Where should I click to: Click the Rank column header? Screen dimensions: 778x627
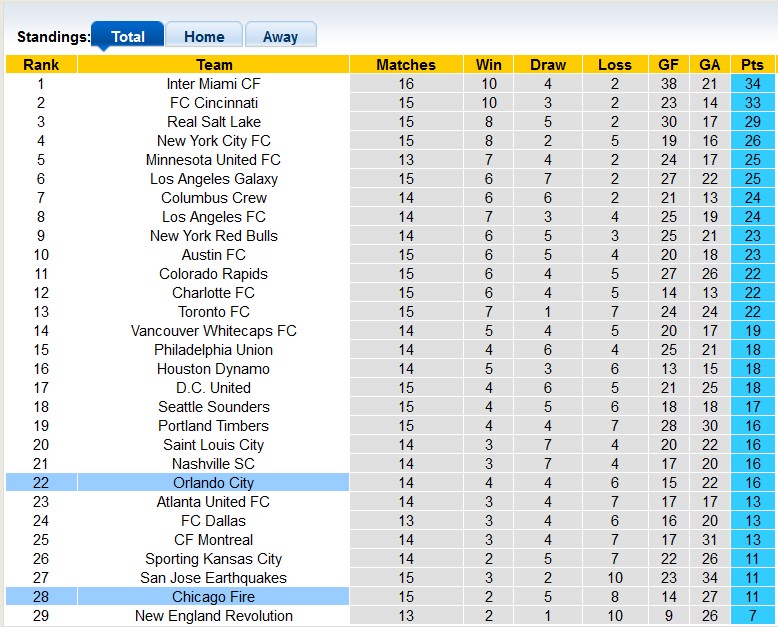pyautogui.click(x=41, y=65)
